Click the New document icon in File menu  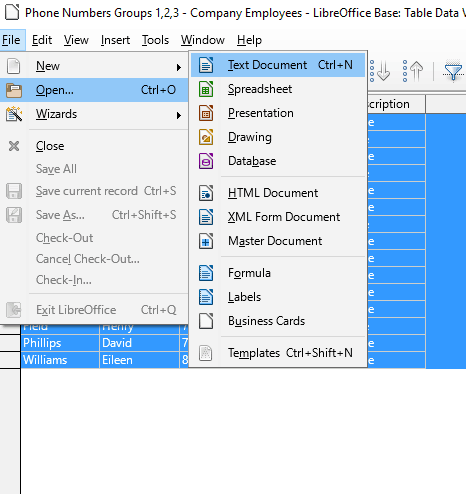tap(14, 66)
